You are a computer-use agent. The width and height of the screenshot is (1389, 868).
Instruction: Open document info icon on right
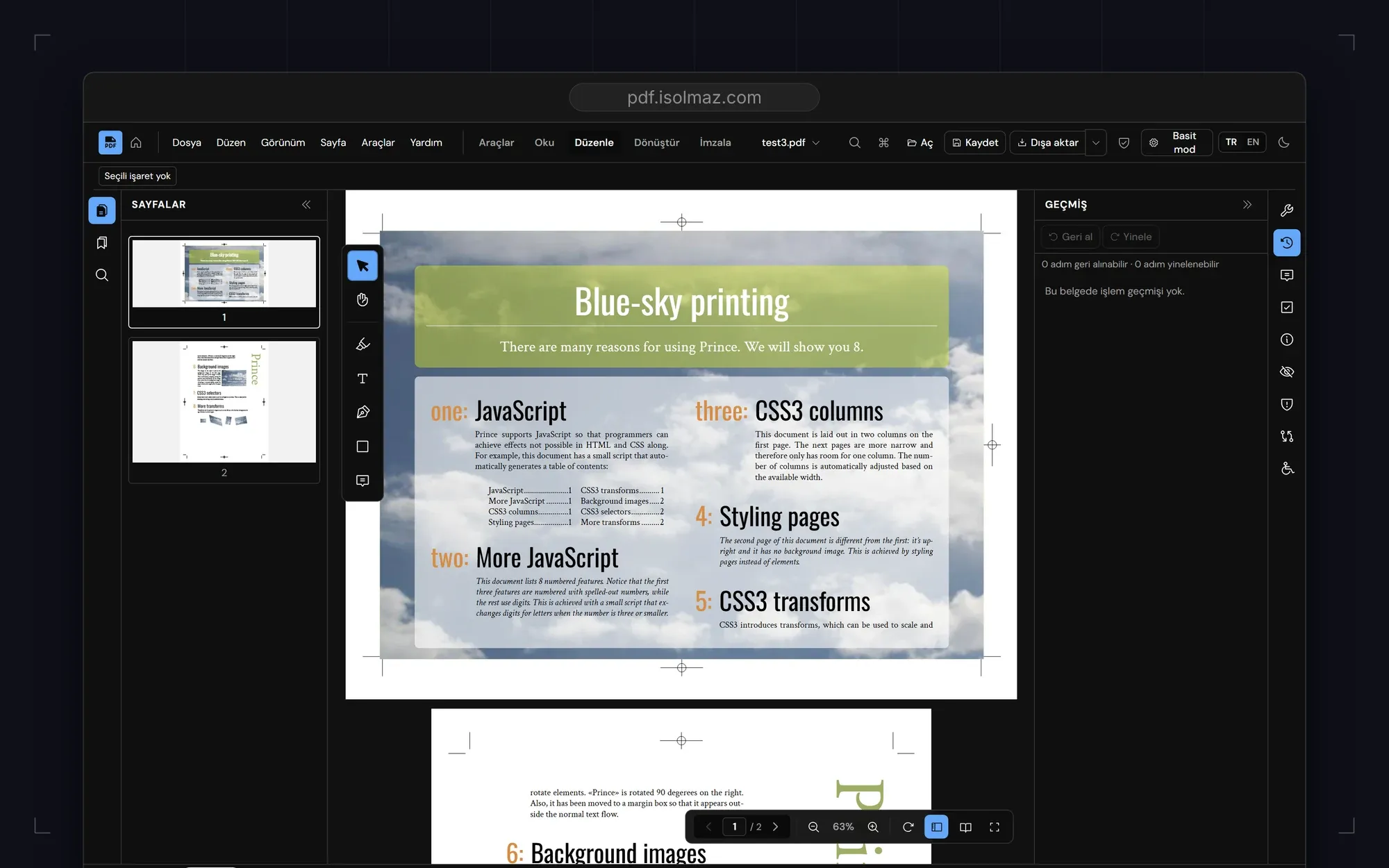pos(1287,340)
